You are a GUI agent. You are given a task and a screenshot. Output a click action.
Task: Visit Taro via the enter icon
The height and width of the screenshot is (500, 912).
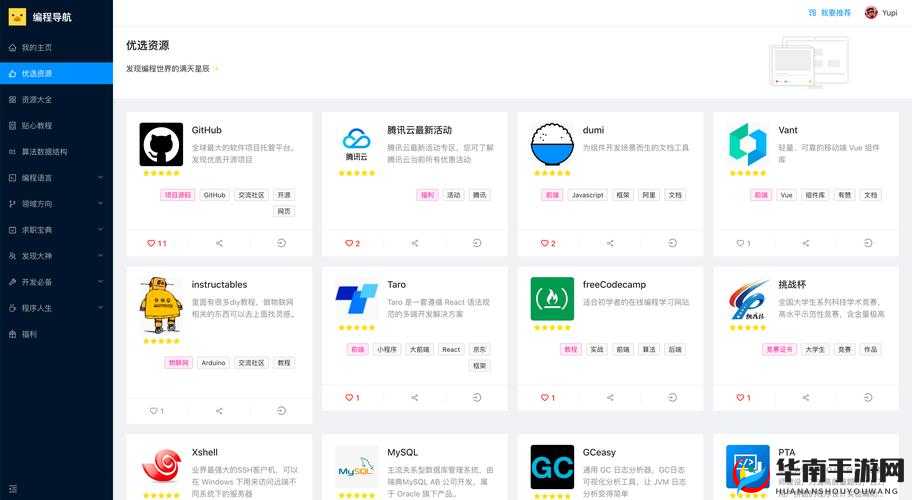pyautogui.click(x=477, y=398)
